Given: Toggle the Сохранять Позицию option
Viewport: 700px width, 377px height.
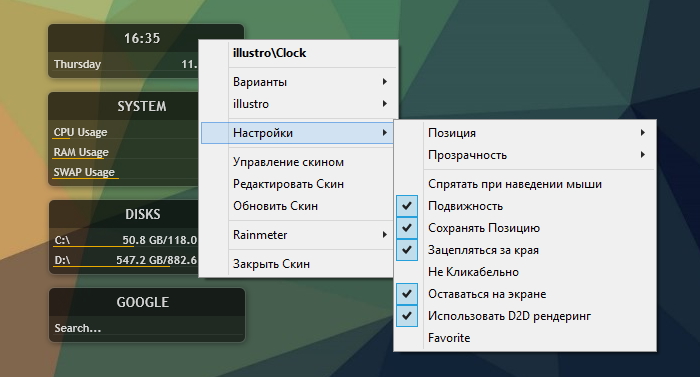Looking at the screenshot, I should tap(525, 228).
